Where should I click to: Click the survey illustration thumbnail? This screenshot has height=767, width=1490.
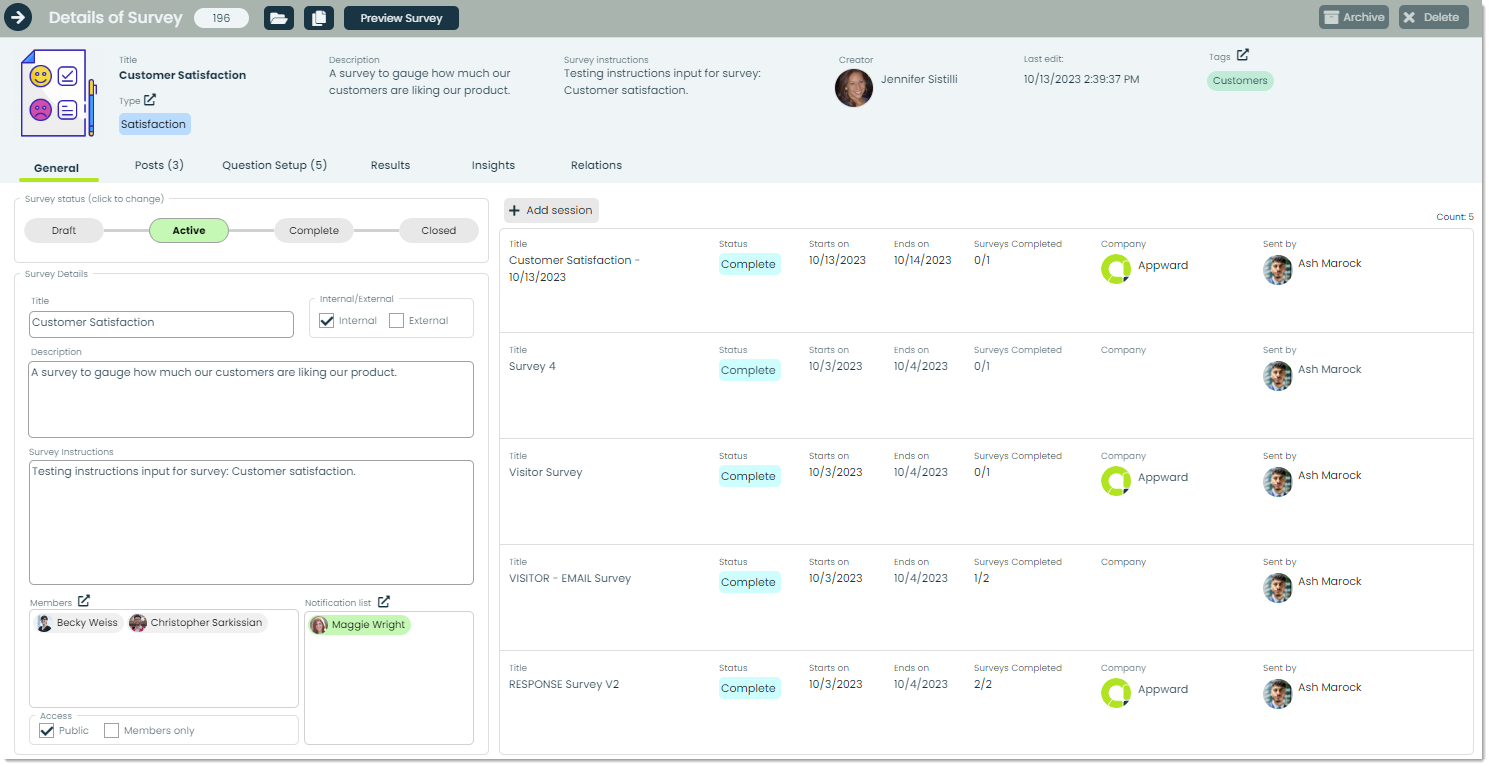(x=59, y=92)
